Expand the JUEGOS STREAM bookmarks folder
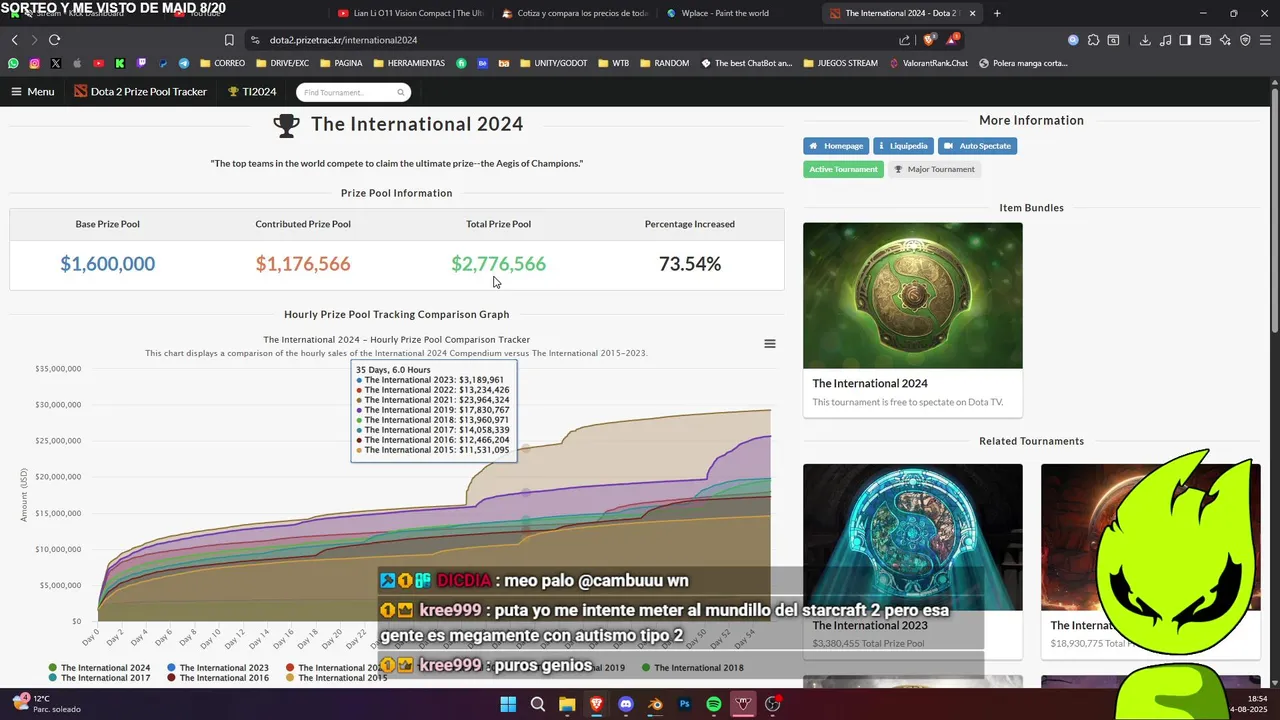1280x720 pixels. (x=840, y=63)
